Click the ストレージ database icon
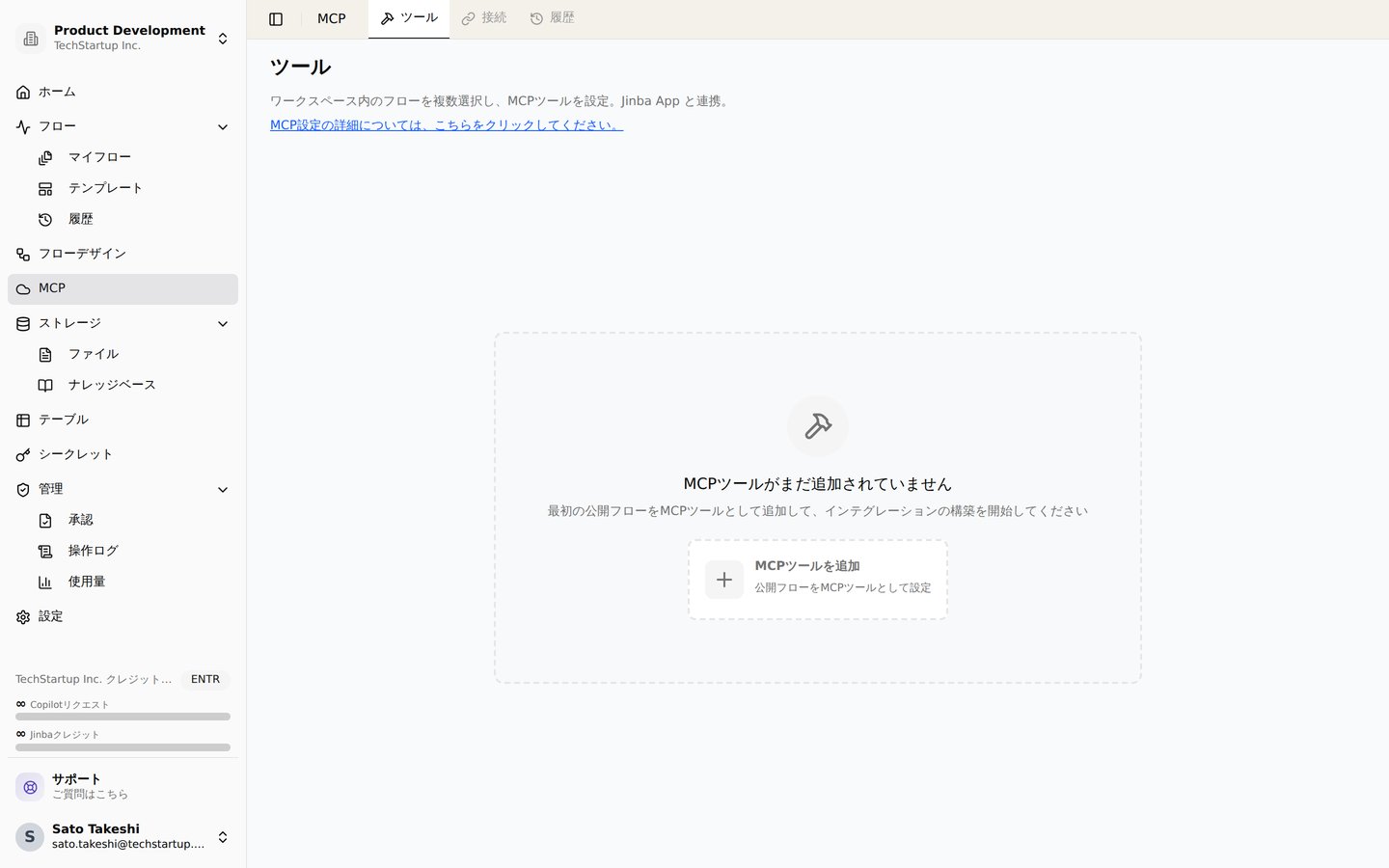 (x=23, y=324)
